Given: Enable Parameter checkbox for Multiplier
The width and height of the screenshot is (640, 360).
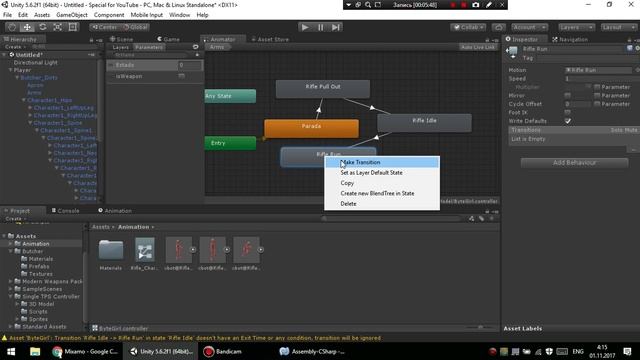Looking at the screenshot, I should coord(597,87).
